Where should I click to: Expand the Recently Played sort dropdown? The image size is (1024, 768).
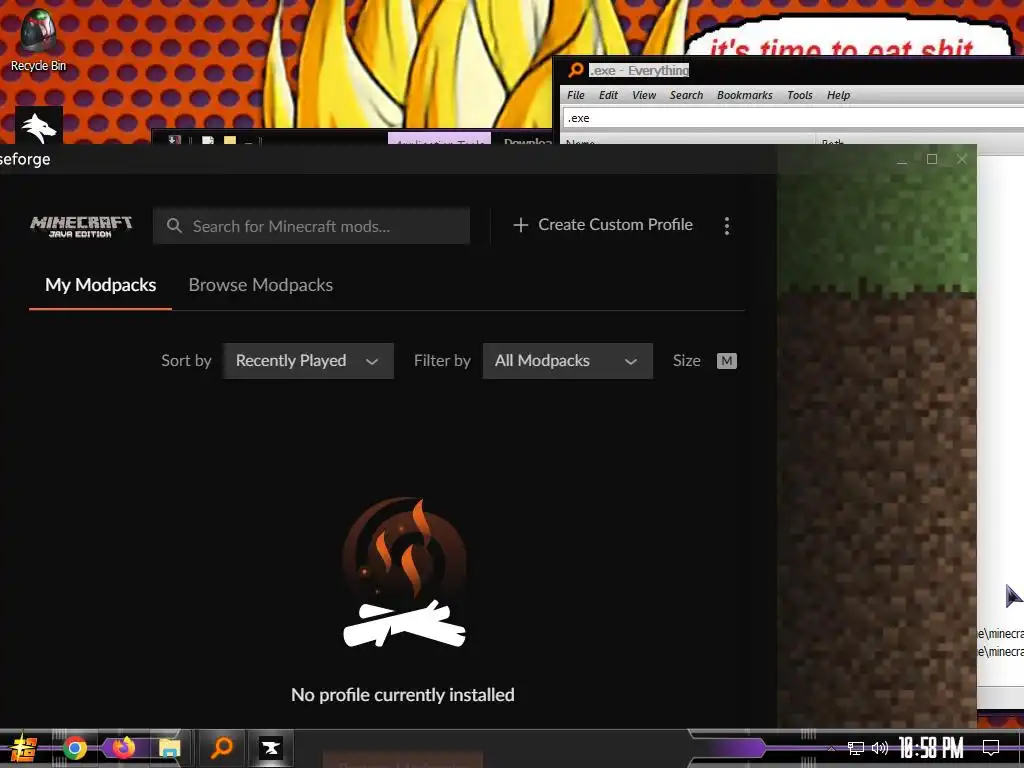[308, 360]
